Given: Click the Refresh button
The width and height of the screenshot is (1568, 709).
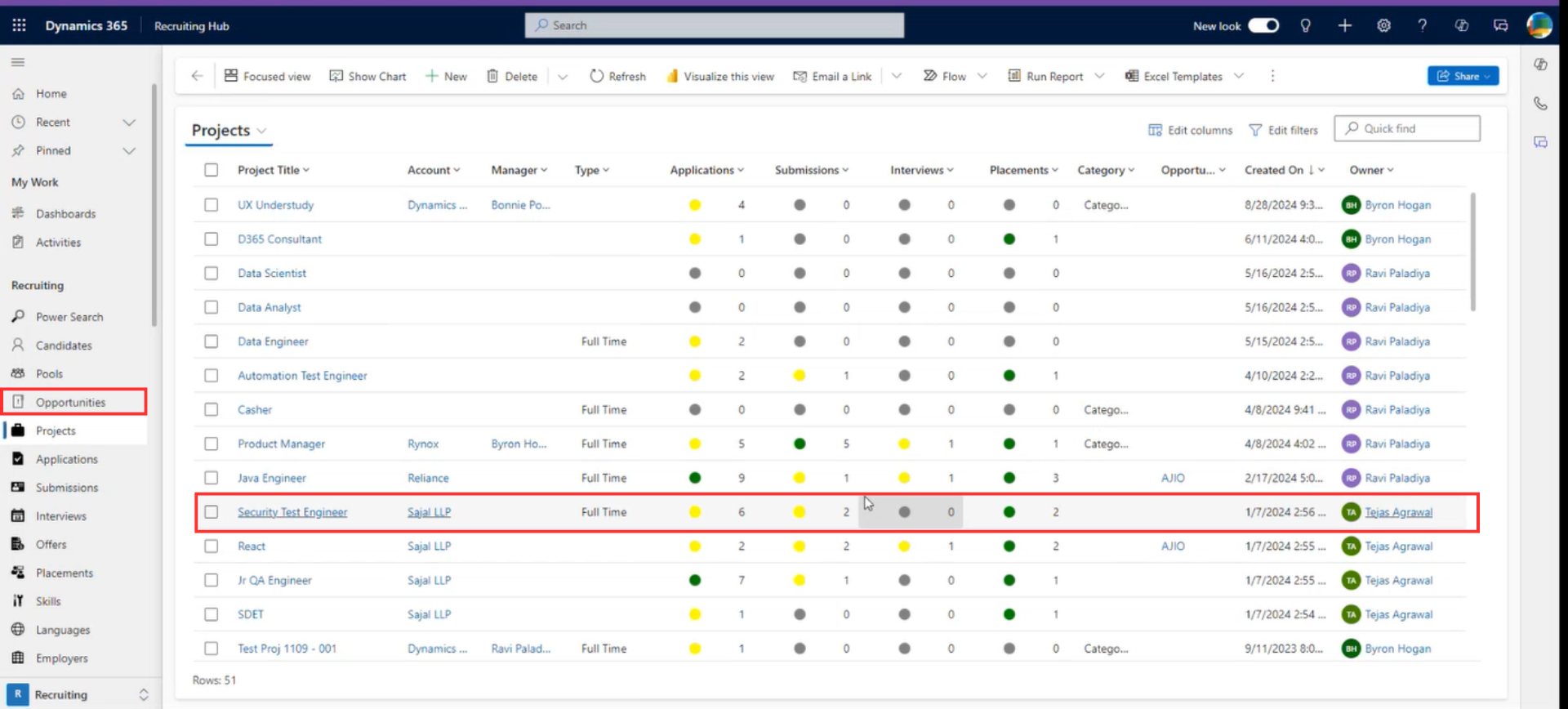Looking at the screenshot, I should [x=617, y=76].
